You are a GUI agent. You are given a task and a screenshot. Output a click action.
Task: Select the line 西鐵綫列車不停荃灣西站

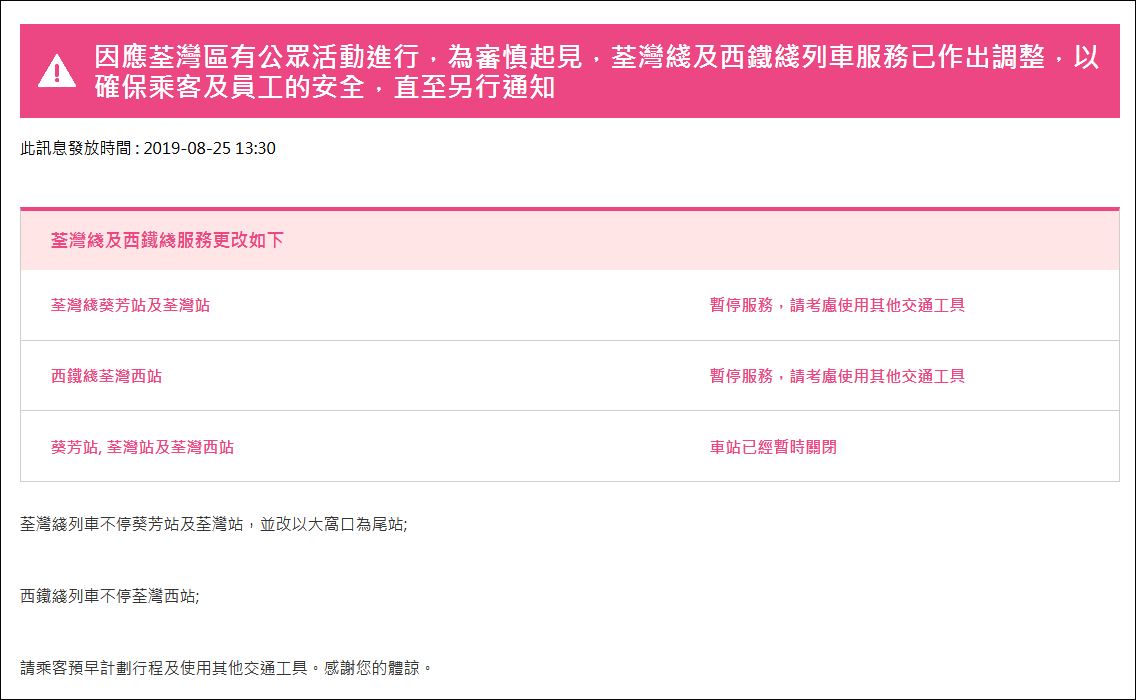point(109,596)
